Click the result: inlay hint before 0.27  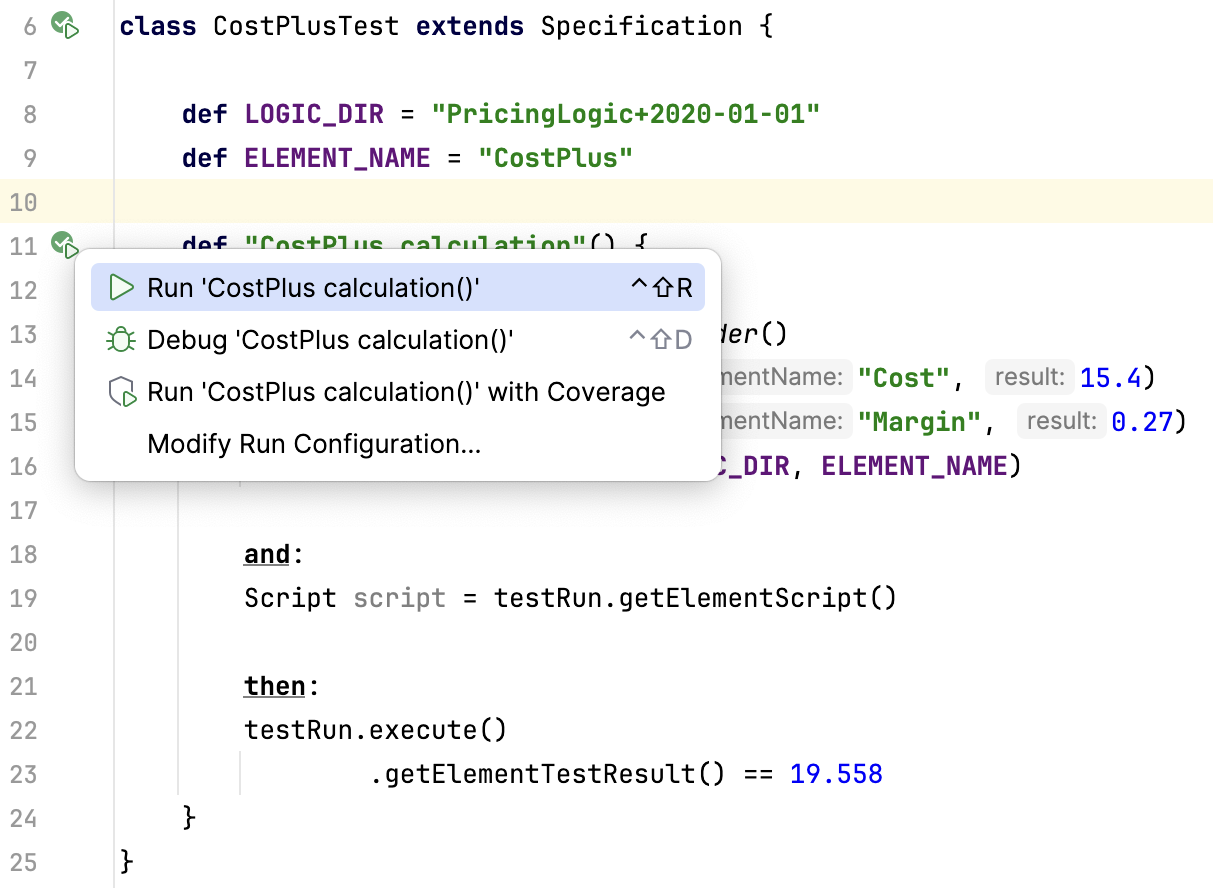click(1061, 422)
